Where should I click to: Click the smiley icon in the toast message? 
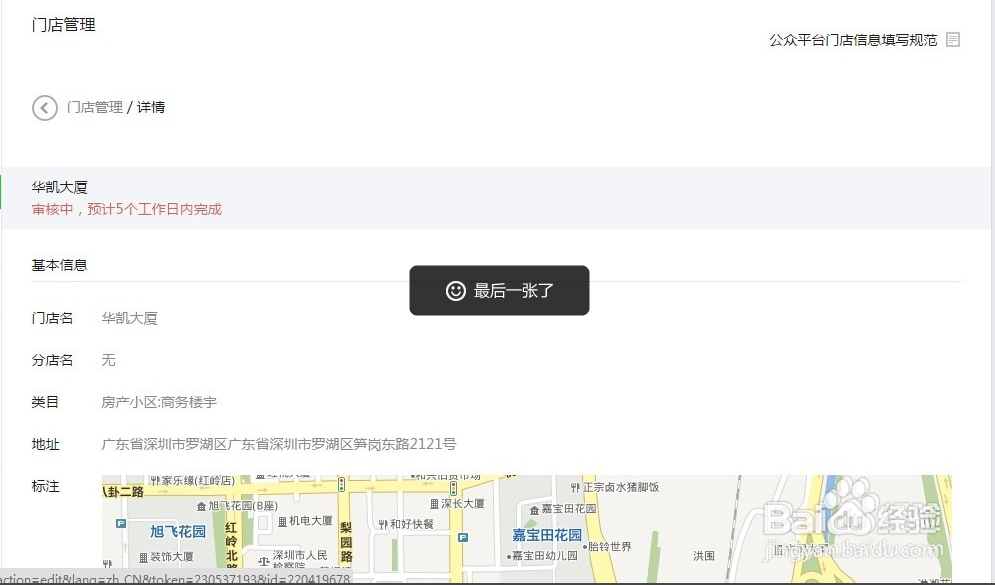pos(457,290)
